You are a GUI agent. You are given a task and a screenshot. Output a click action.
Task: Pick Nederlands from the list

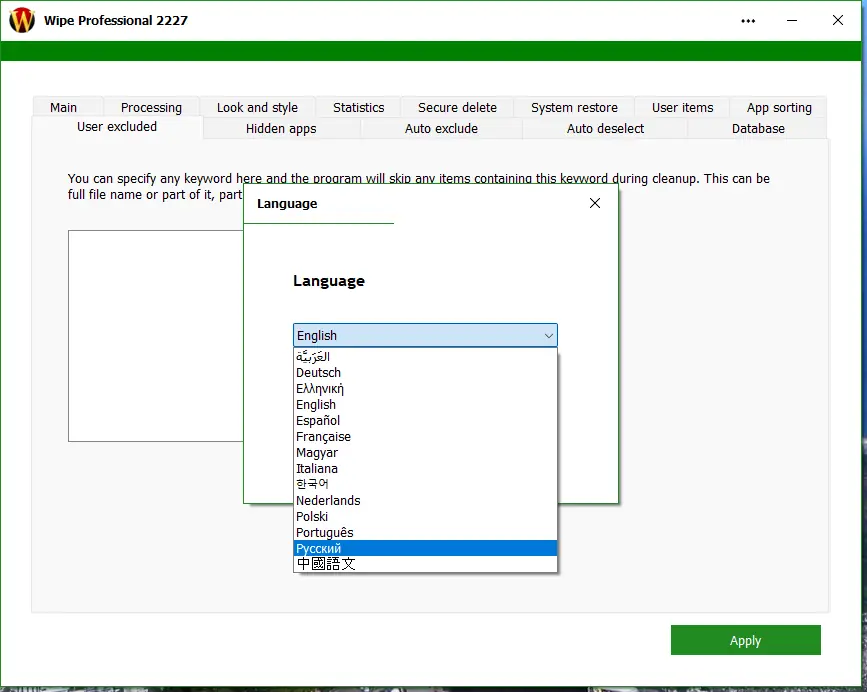coord(425,500)
